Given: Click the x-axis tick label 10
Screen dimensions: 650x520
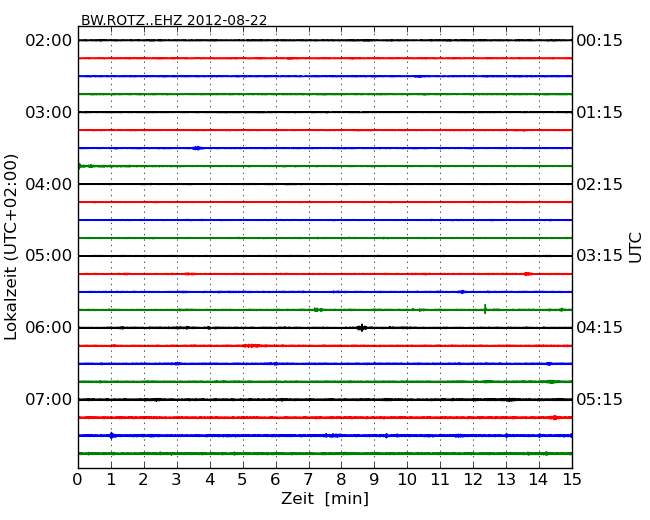Looking at the screenshot, I should pyautogui.click(x=407, y=480).
